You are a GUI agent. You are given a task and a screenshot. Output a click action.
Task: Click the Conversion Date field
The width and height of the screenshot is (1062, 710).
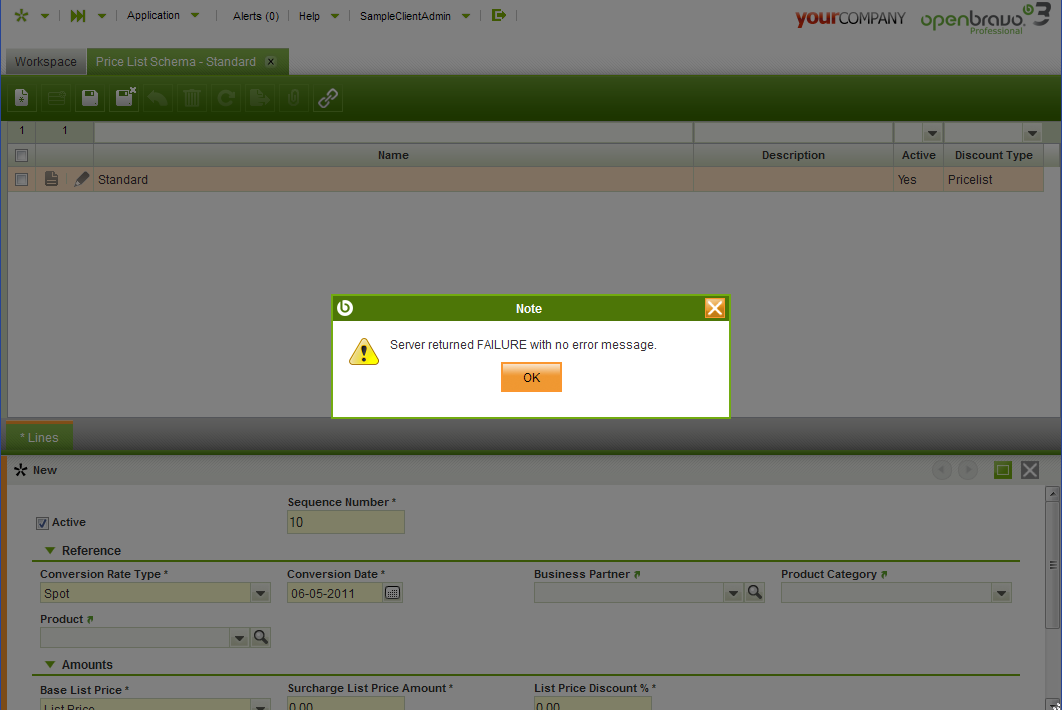tap(335, 593)
